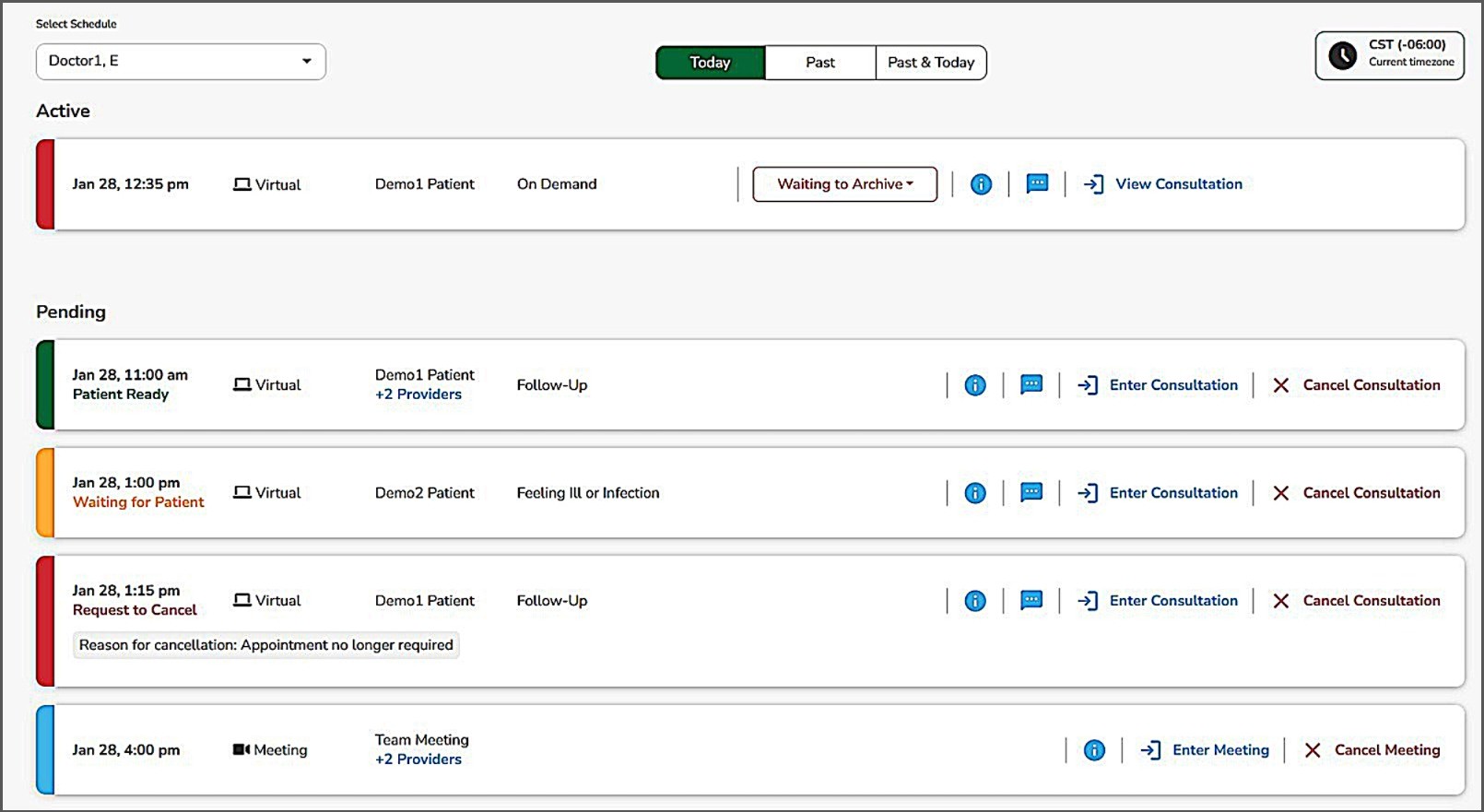Switch to the Past tab
The width and height of the screenshot is (1484, 812).
(x=819, y=63)
